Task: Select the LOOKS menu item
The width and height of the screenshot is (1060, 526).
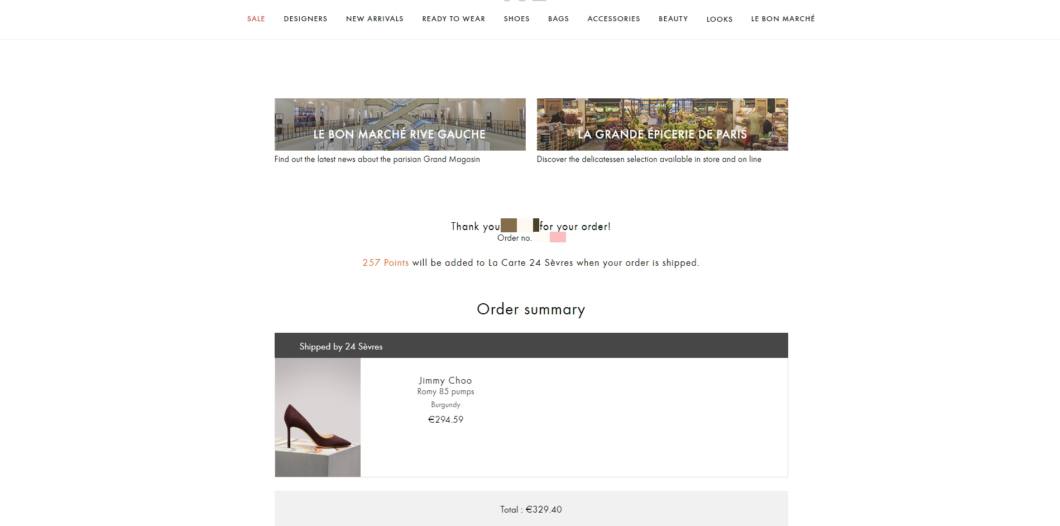Action: click(x=719, y=20)
